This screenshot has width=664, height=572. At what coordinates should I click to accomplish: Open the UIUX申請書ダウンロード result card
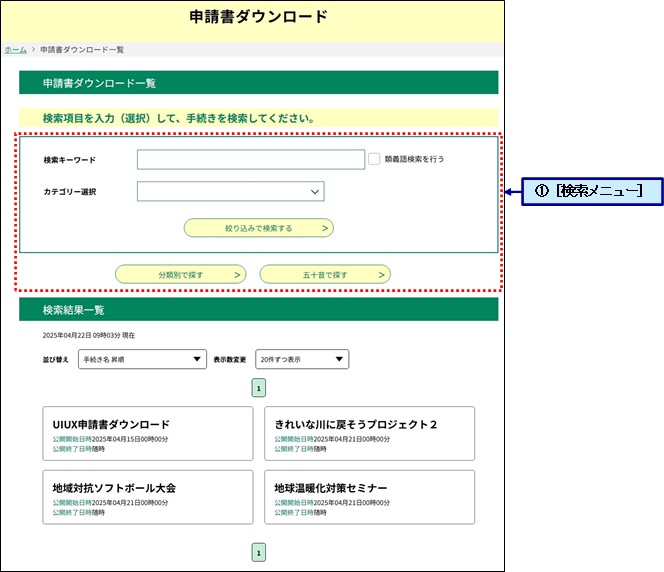(x=148, y=433)
